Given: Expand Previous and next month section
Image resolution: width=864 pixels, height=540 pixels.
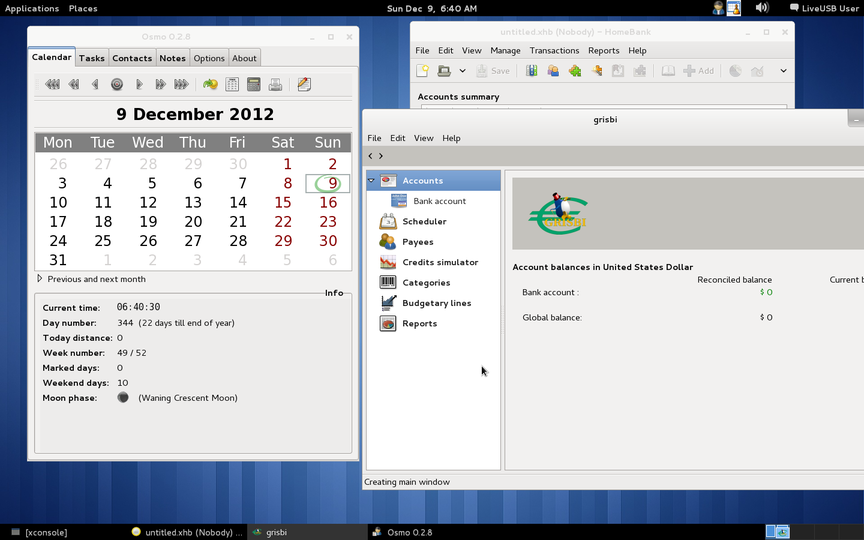Looking at the screenshot, I should tap(40, 279).
